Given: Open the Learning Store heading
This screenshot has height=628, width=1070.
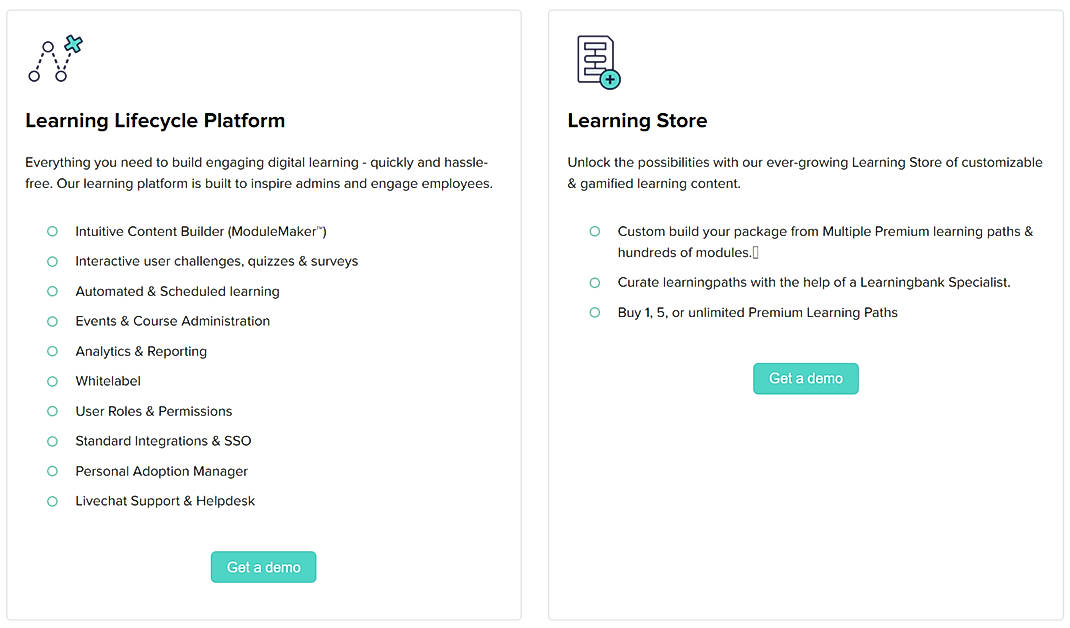Looking at the screenshot, I should click(x=637, y=120).
